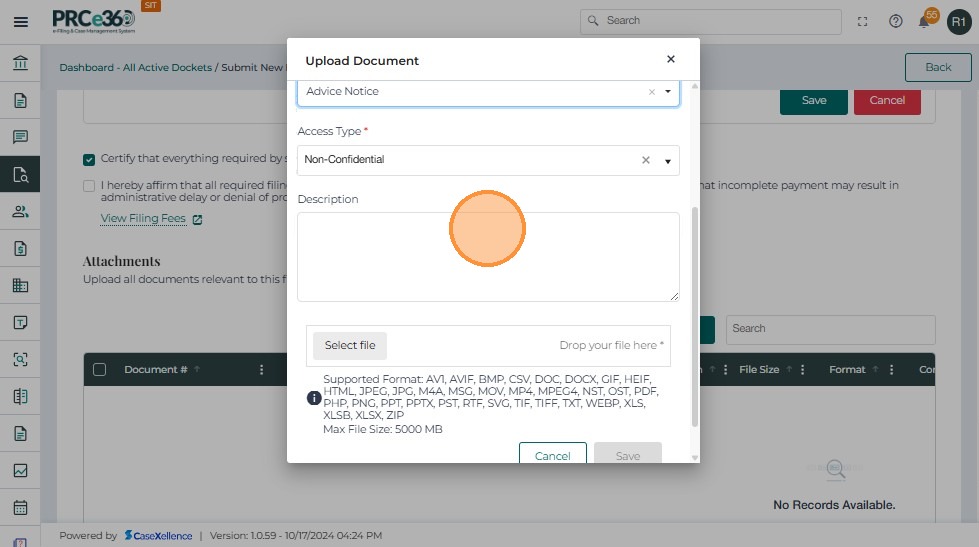Open the hamburger menu in the header

click(x=20, y=21)
